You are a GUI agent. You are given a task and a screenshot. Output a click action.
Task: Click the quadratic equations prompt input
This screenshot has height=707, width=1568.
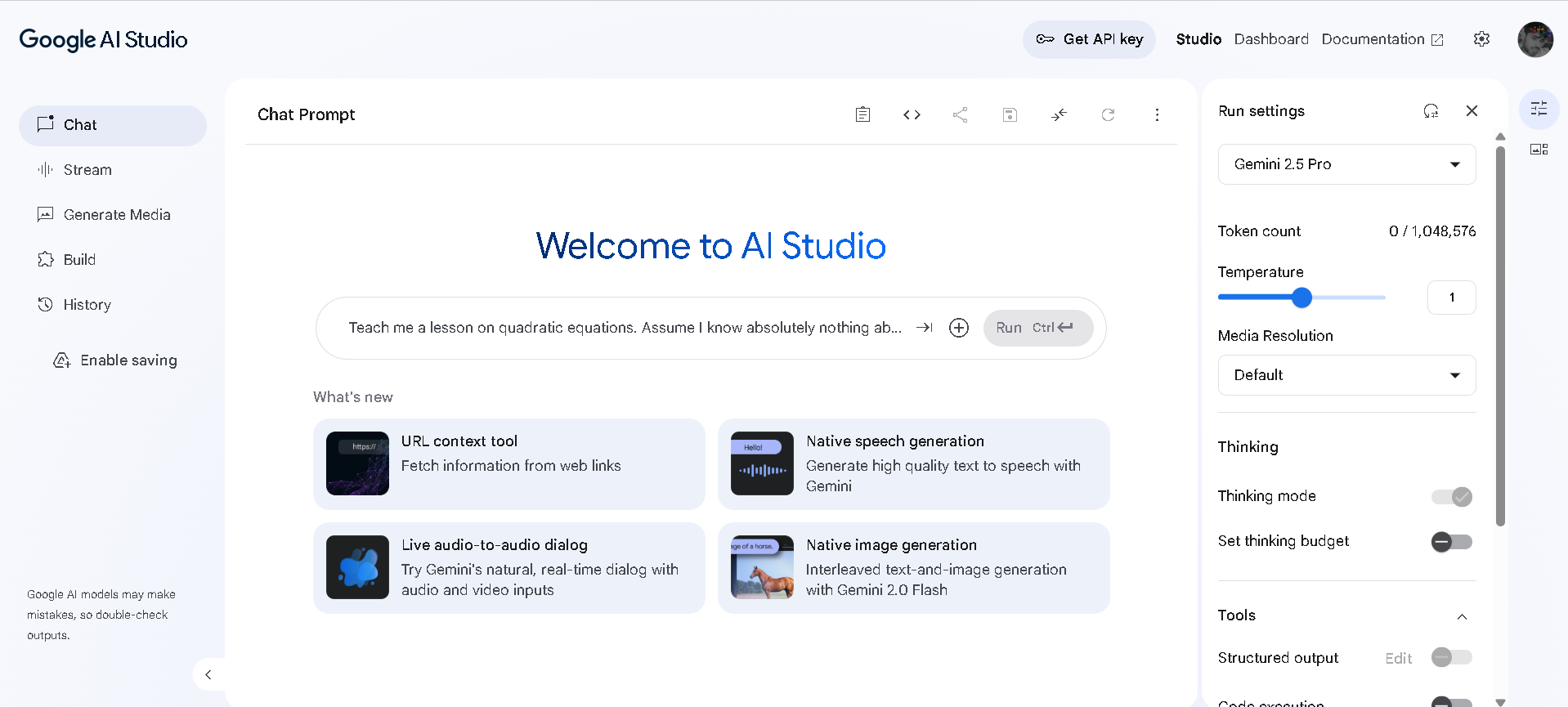coord(625,328)
